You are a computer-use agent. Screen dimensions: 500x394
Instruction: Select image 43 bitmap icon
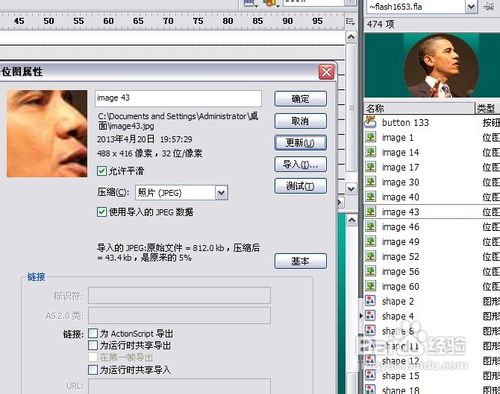point(370,211)
